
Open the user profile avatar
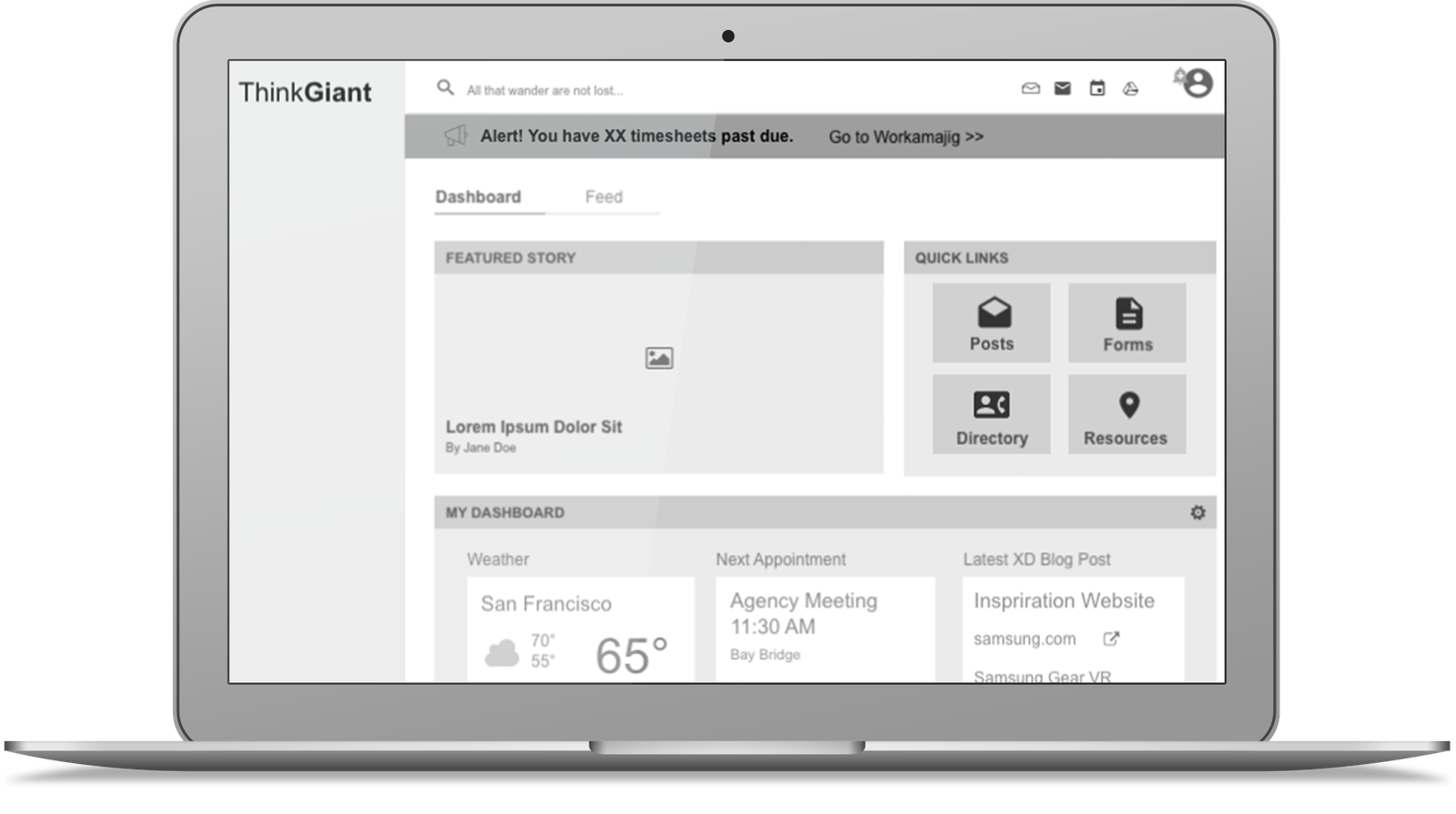point(1198,84)
